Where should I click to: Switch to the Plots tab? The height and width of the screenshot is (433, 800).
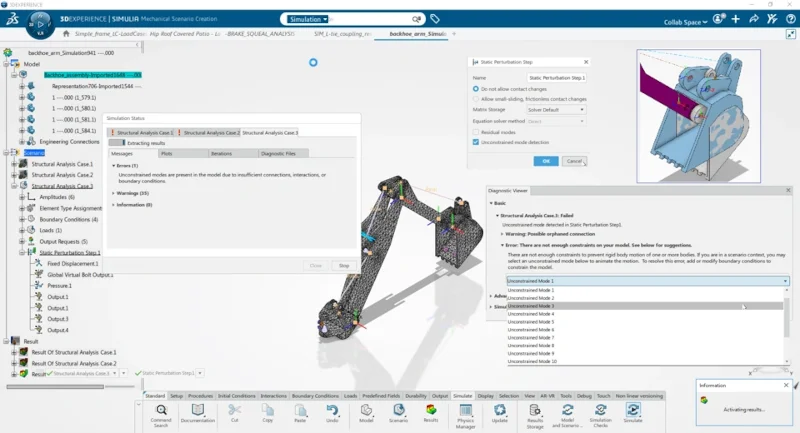[x=182, y=154]
